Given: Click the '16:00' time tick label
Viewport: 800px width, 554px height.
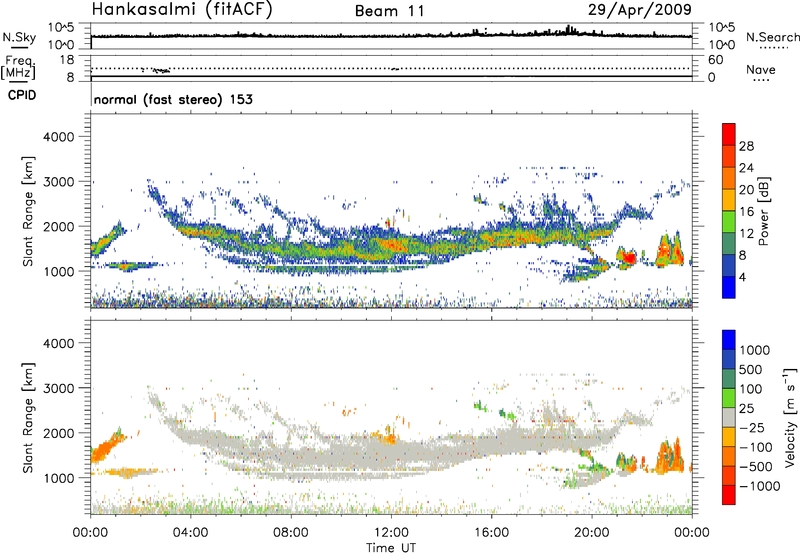Looking at the screenshot, I should tap(491, 533).
